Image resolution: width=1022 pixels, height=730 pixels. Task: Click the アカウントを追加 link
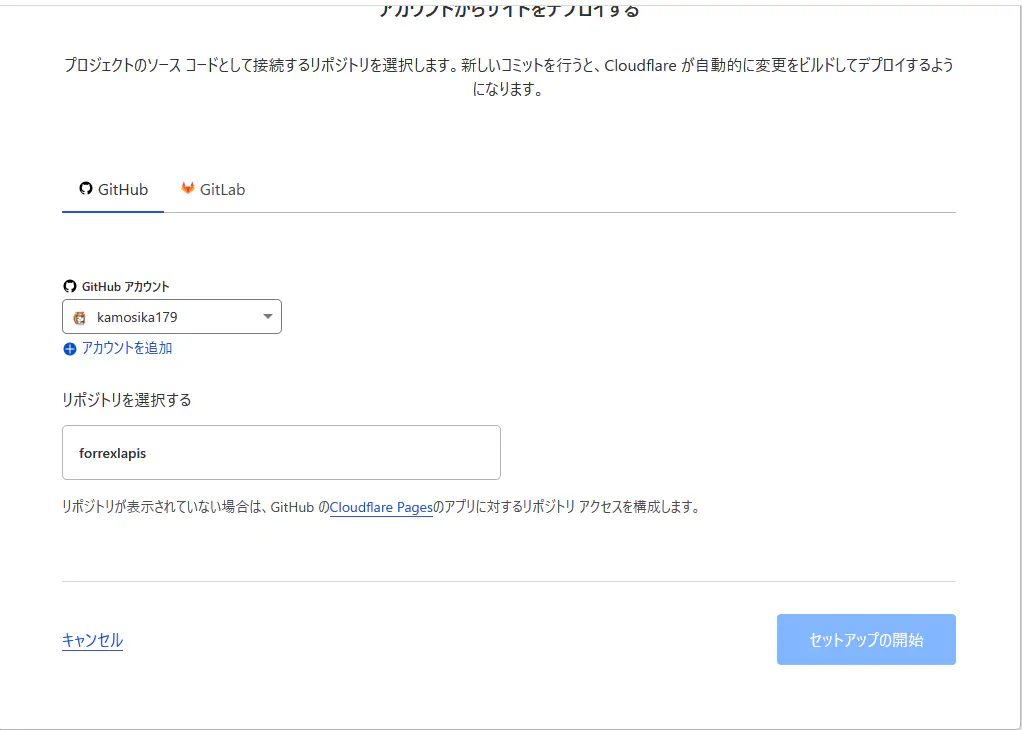(x=126, y=348)
